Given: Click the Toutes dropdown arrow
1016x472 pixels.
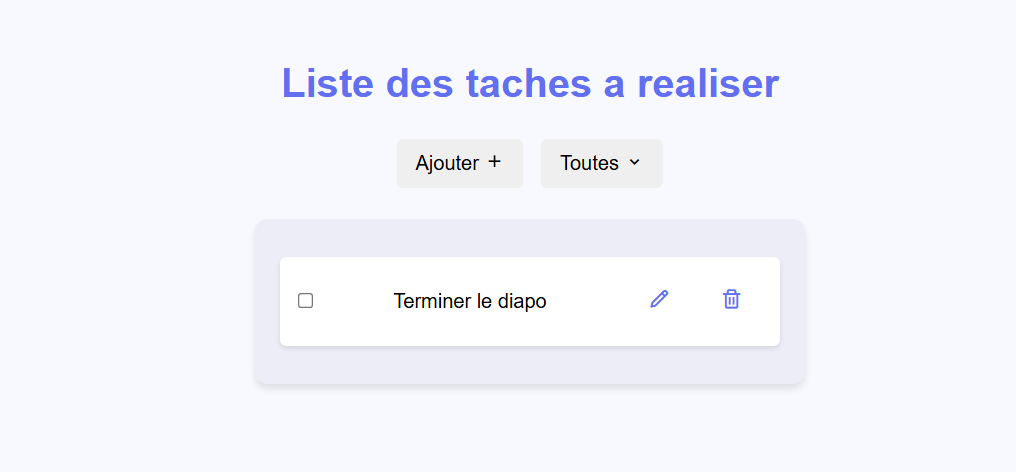Looking at the screenshot, I should click(634, 162).
